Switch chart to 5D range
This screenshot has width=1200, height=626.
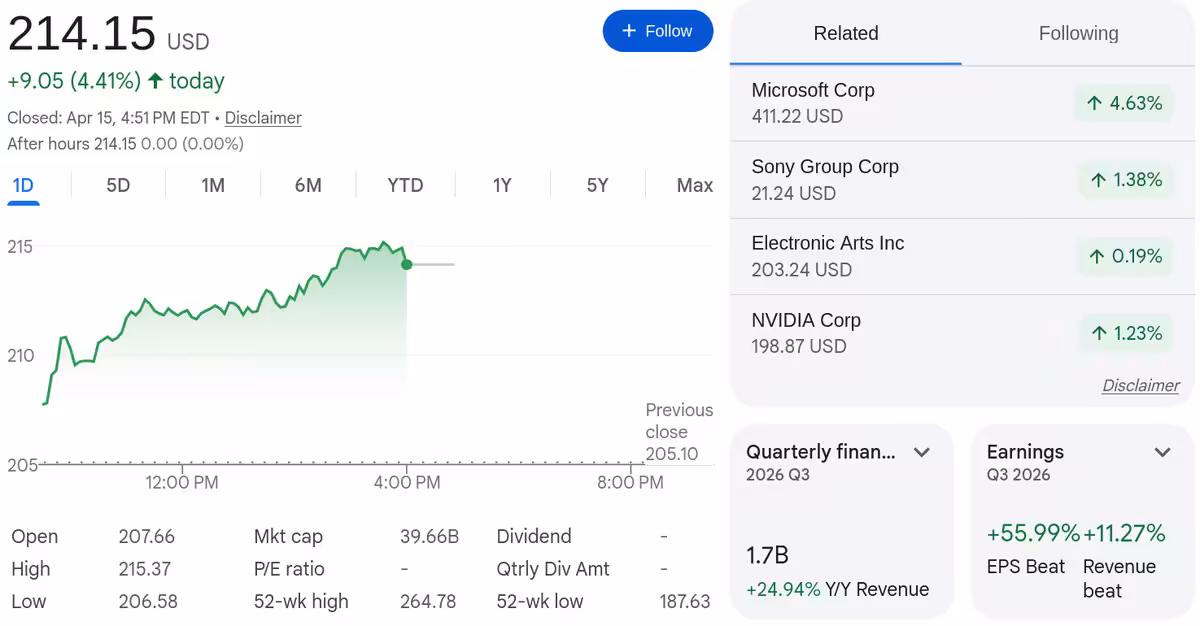[118, 185]
